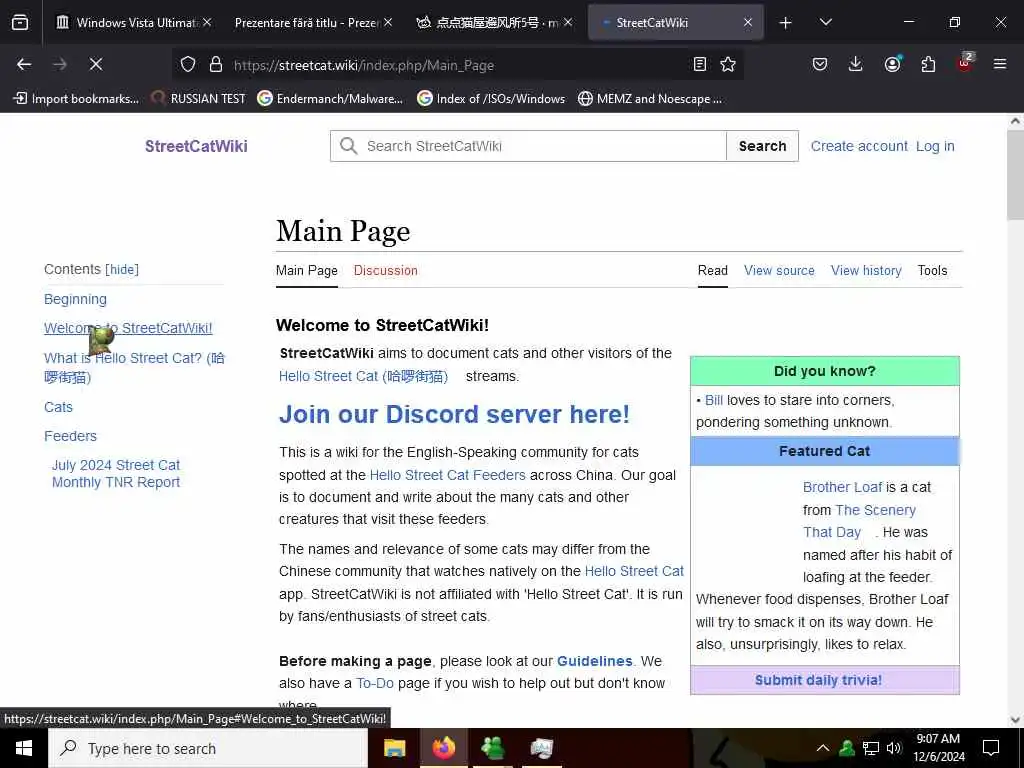1024x768 pixels.
Task: Toggle reader view icon in address bar
Action: pos(699,64)
